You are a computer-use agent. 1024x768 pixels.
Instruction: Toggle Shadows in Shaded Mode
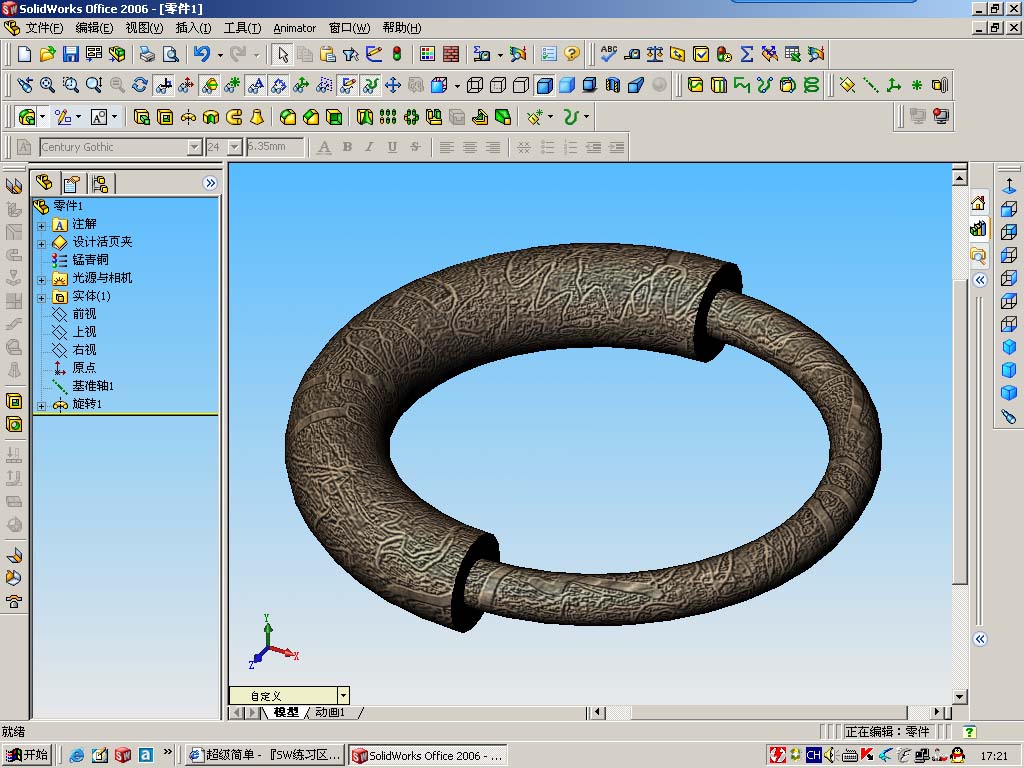click(590, 85)
